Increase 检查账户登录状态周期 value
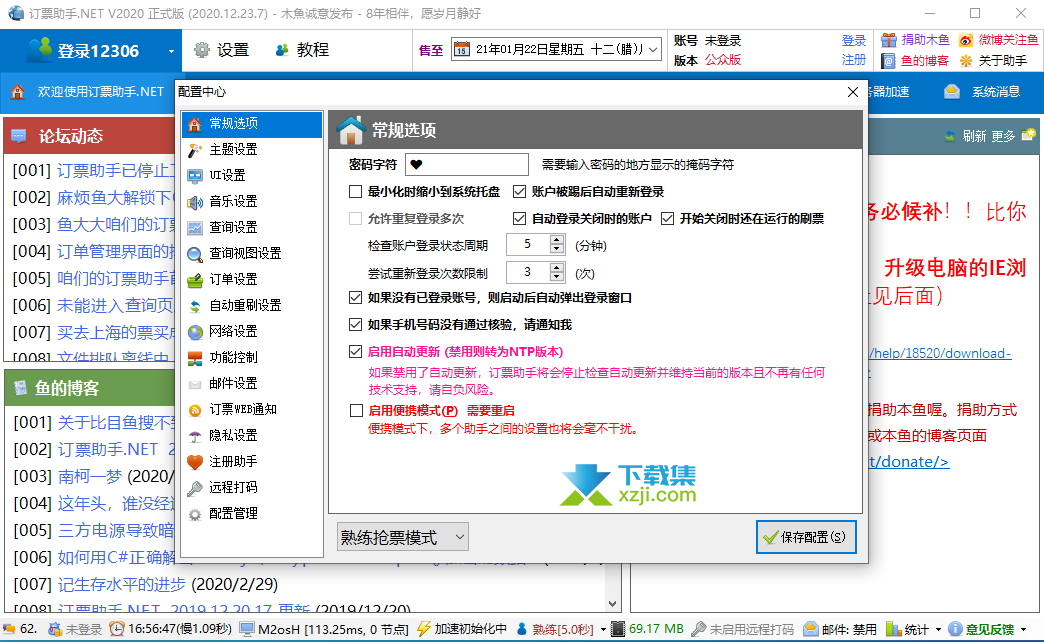1044x642 pixels. click(x=557, y=240)
